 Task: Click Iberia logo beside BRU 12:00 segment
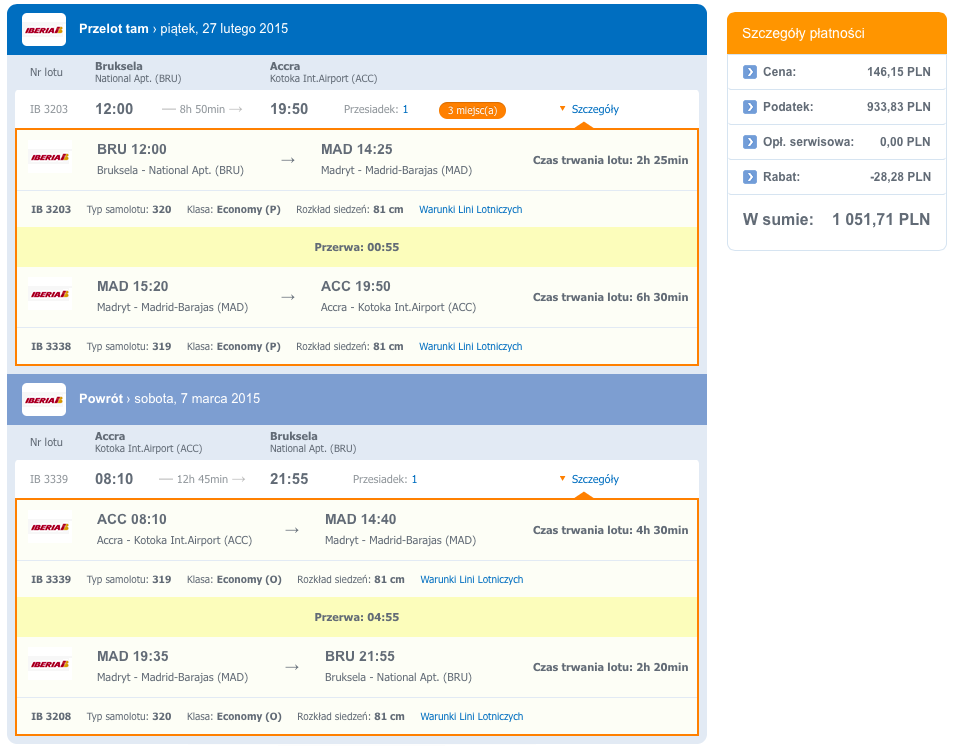(50, 158)
